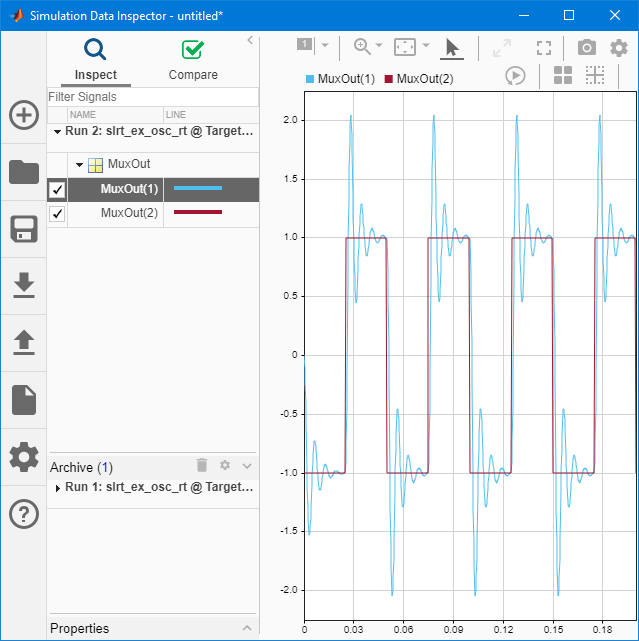Click the MuxOut matrix signal icon
639x641 pixels.
96,166
